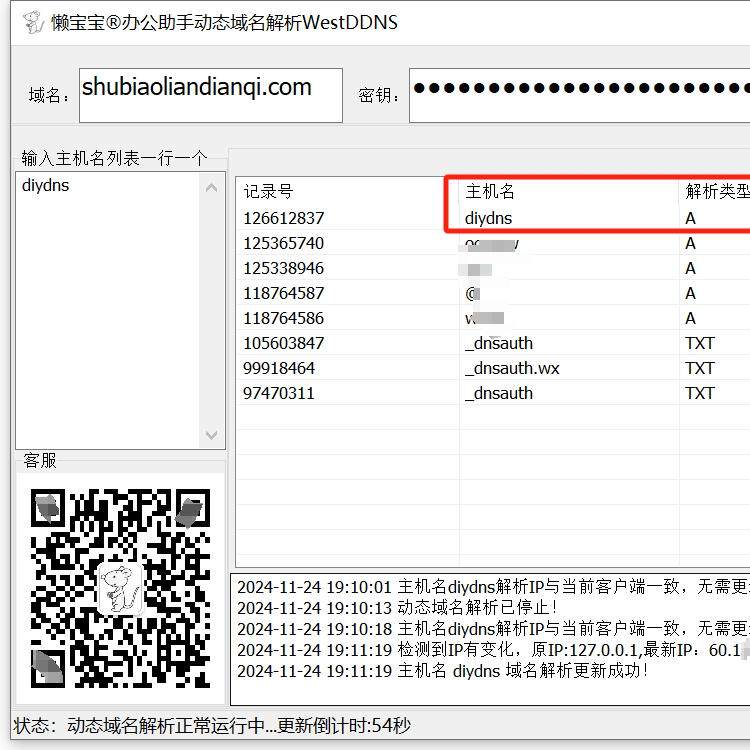This screenshot has height=750, width=750.
Task: Click the customer service QR code
Action: point(121,588)
